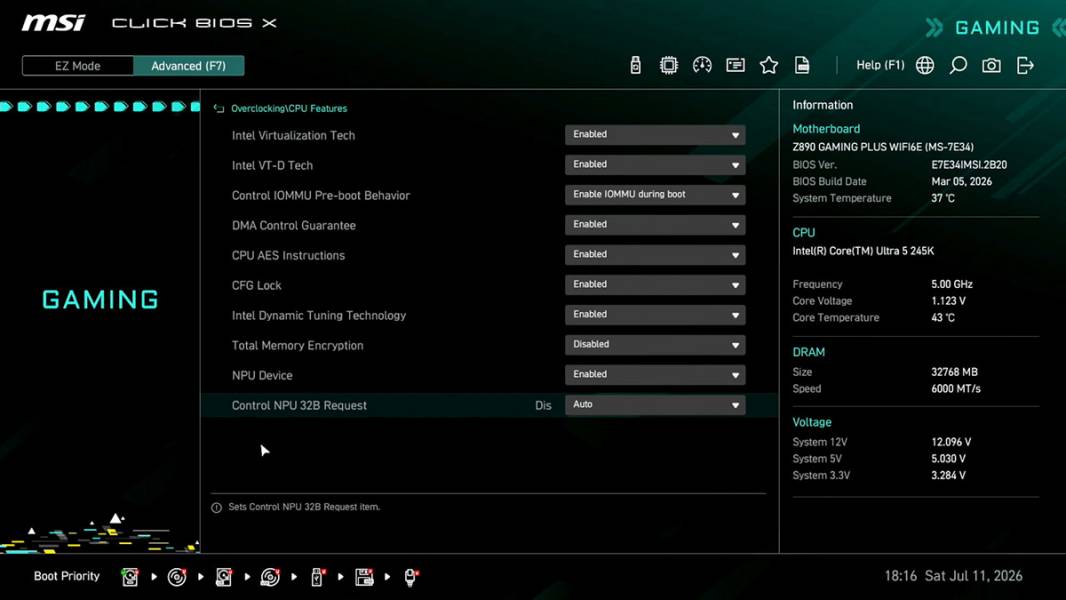The height and width of the screenshot is (600, 1066).
Task: Select the floppy disk boot device icon
Action: coord(364,577)
